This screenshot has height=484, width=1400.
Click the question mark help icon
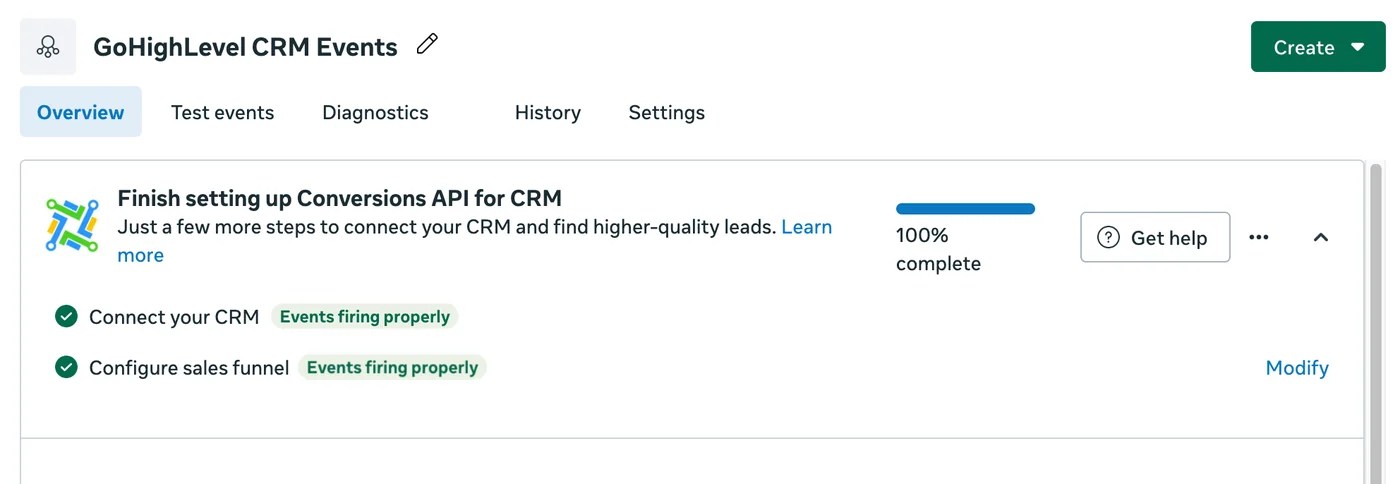point(1108,237)
